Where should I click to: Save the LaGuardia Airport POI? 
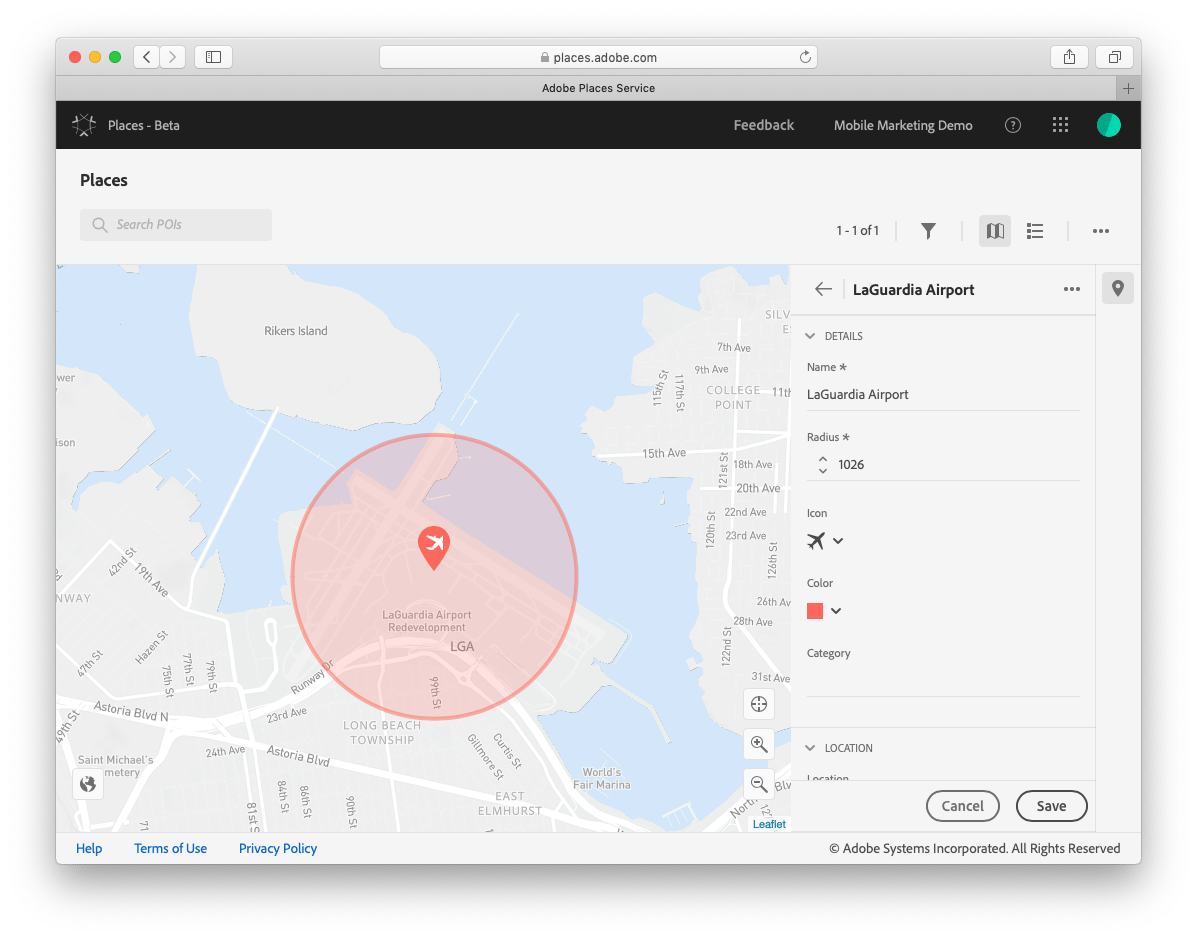[x=1051, y=805]
